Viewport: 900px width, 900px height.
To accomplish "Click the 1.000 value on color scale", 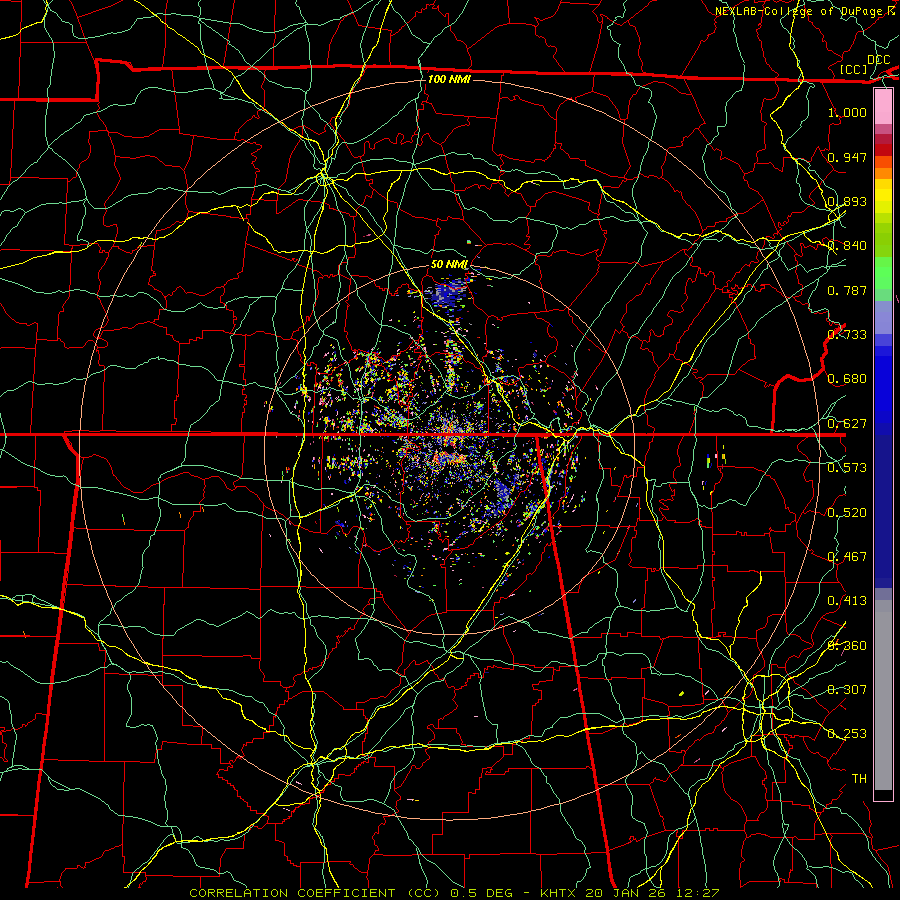I will (847, 112).
